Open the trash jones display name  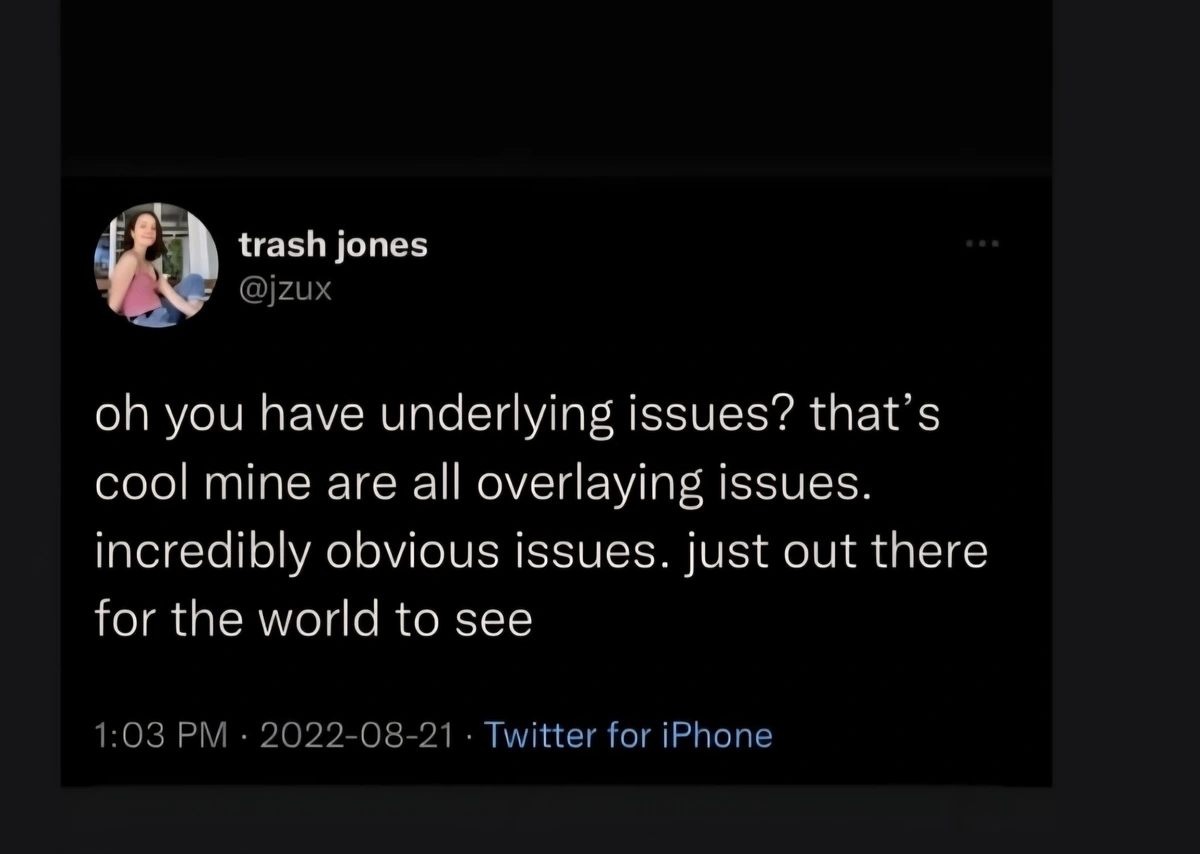(333, 245)
